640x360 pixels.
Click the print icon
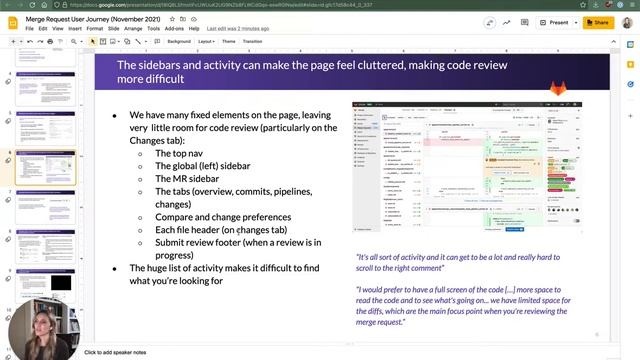click(50, 42)
